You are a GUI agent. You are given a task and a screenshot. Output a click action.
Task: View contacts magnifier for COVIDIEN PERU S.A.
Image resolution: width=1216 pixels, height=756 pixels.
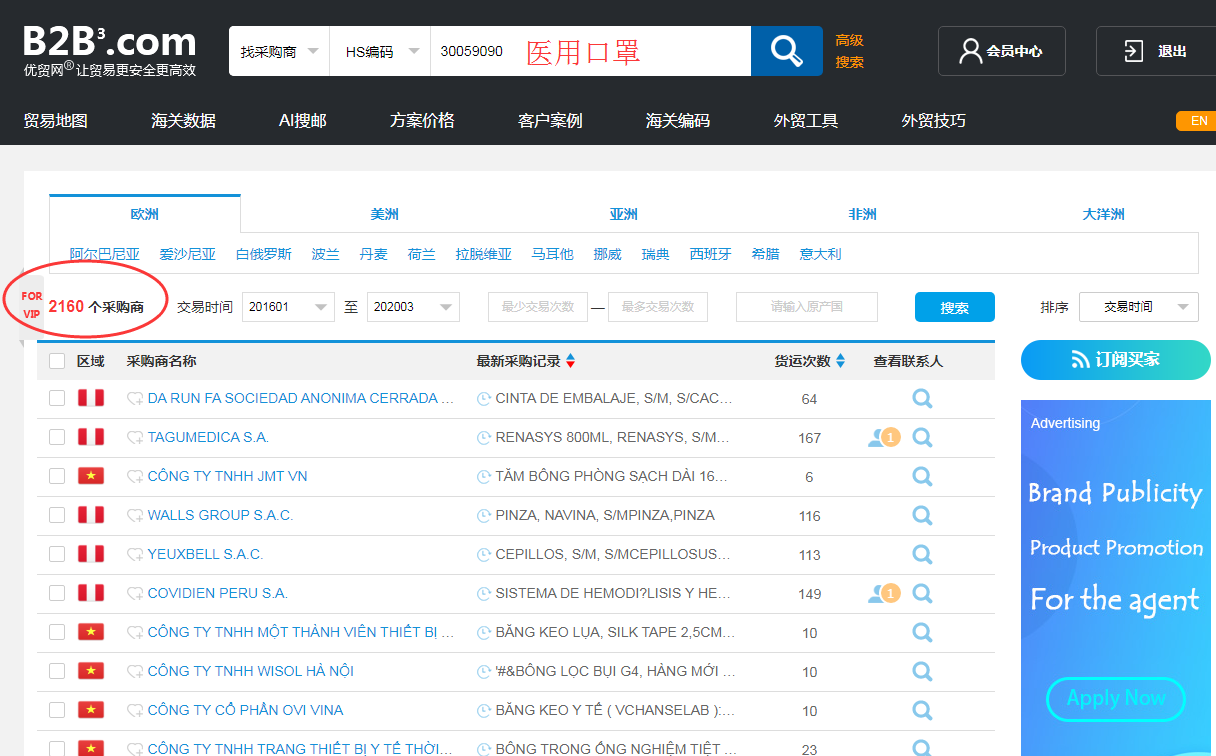922,593
